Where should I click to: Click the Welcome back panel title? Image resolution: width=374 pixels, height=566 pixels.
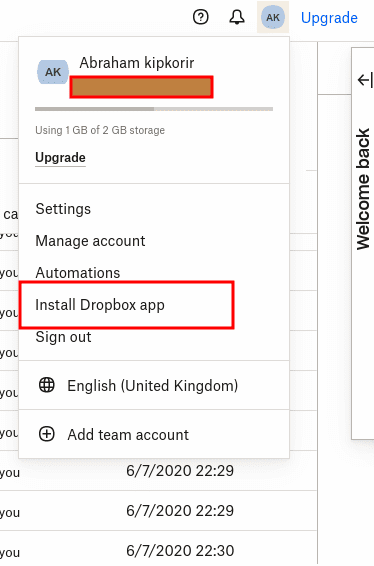[x=363, y=189]
